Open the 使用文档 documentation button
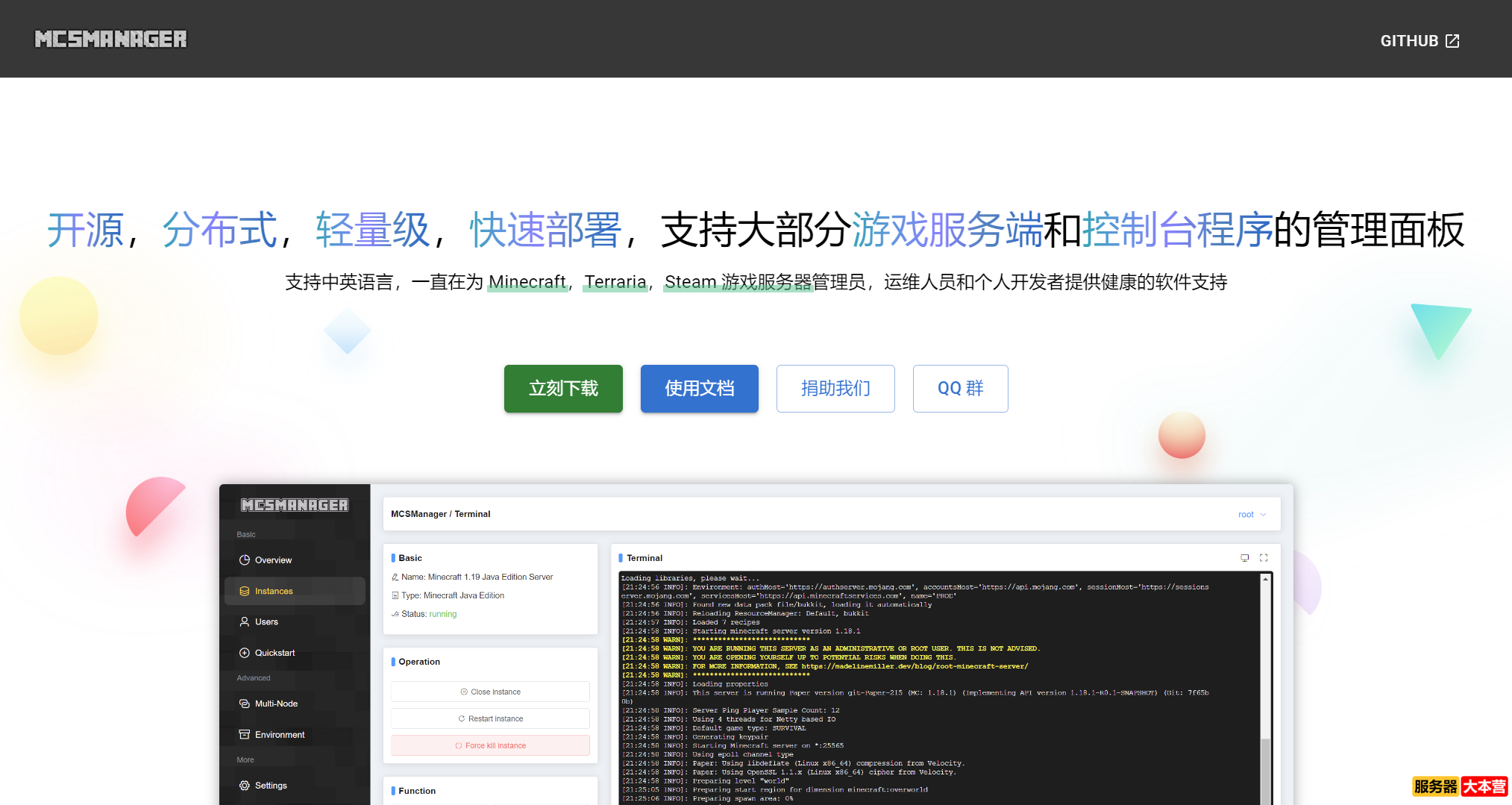This screenshot has width=1512, height=805. coord(699,389)
